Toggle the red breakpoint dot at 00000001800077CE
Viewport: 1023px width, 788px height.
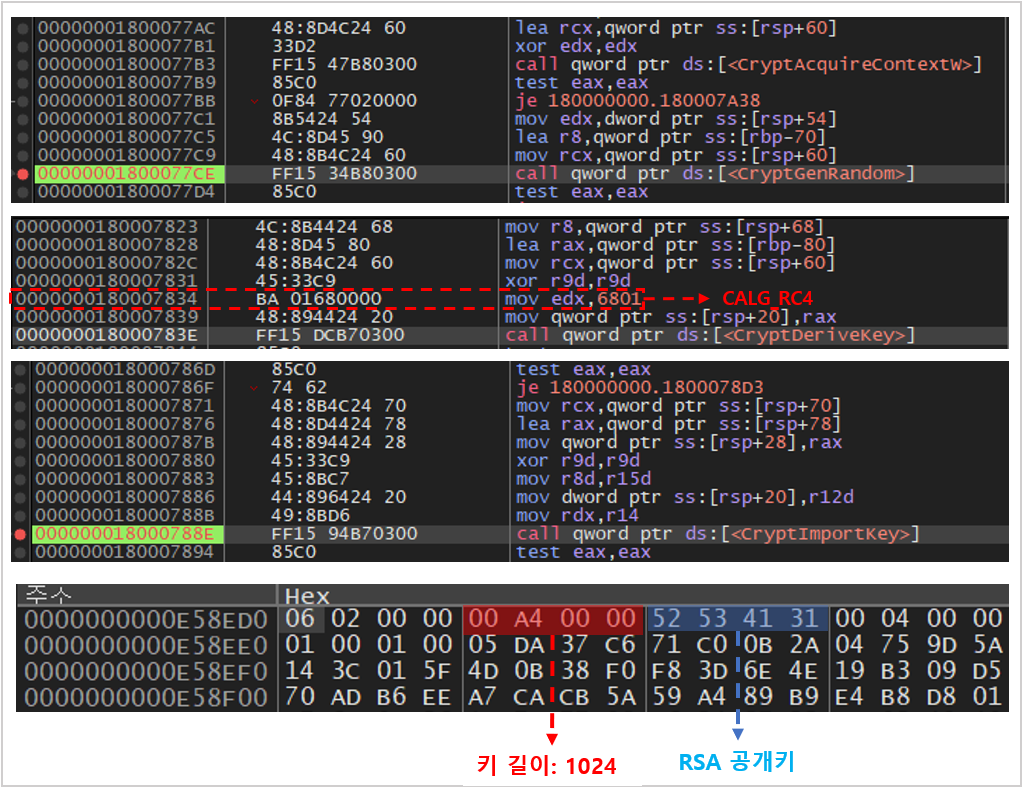(22, 174)
